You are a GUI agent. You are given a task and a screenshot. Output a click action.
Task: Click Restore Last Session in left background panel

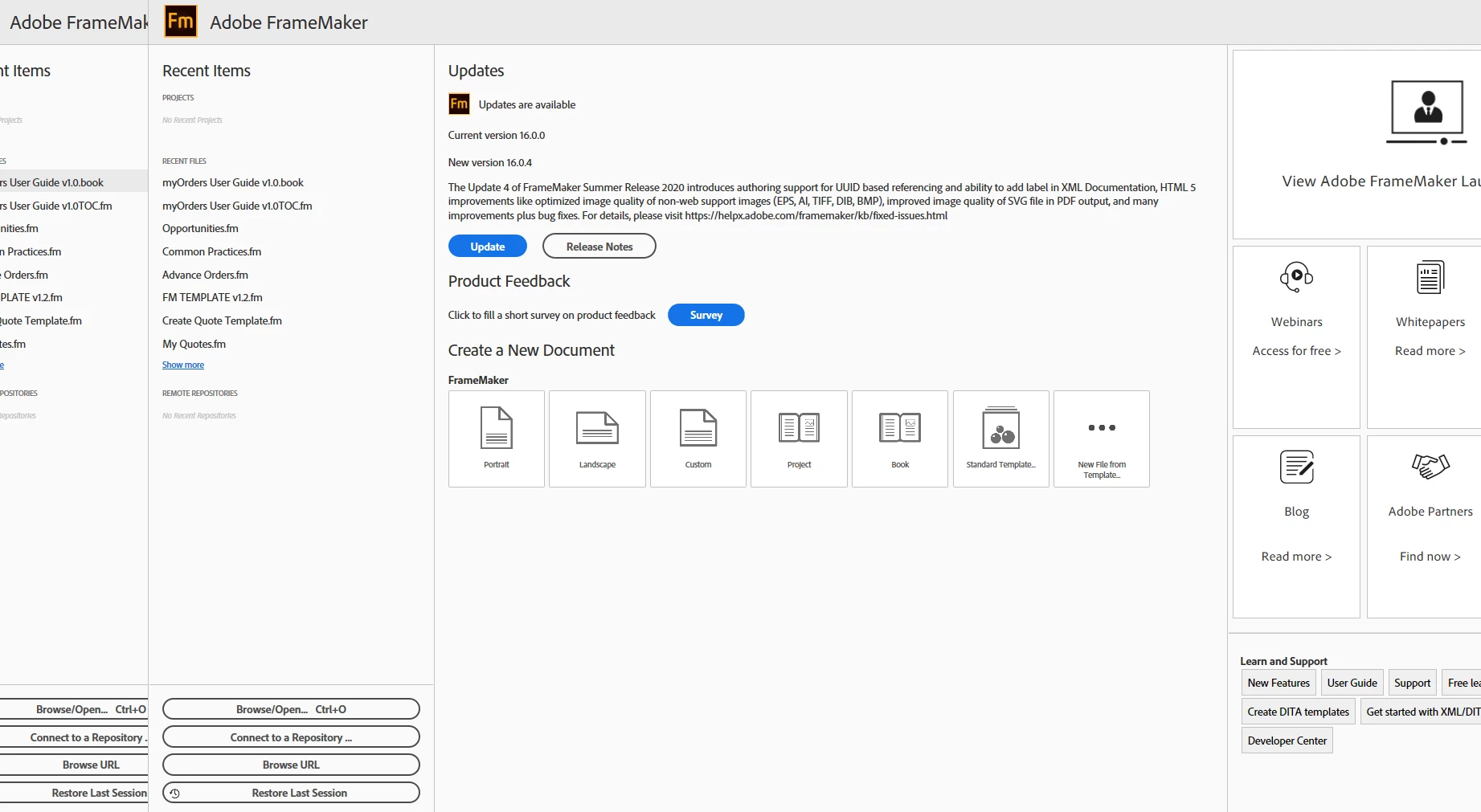74,793
